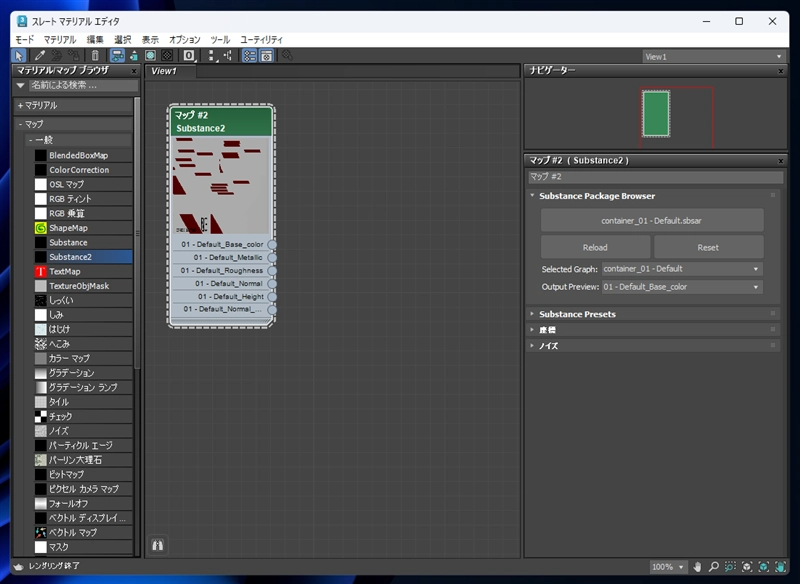The image size is (800, 584).
Task: Click the ShapeMap icon in map list
Action: tap(41, 228)
